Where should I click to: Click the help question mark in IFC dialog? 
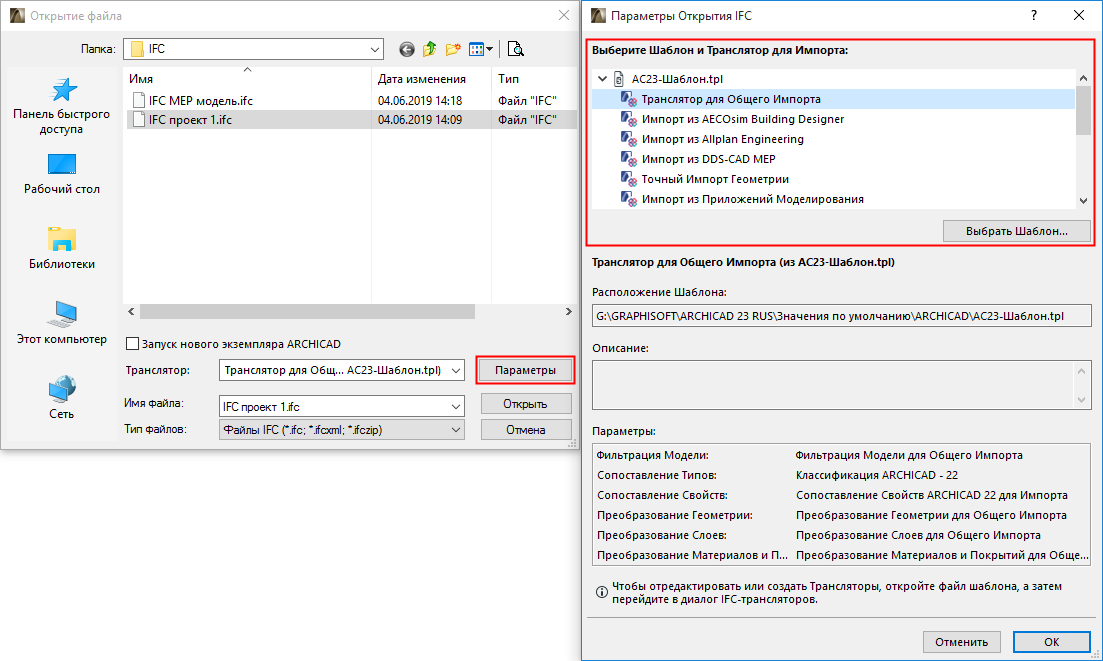(1033, 15)
